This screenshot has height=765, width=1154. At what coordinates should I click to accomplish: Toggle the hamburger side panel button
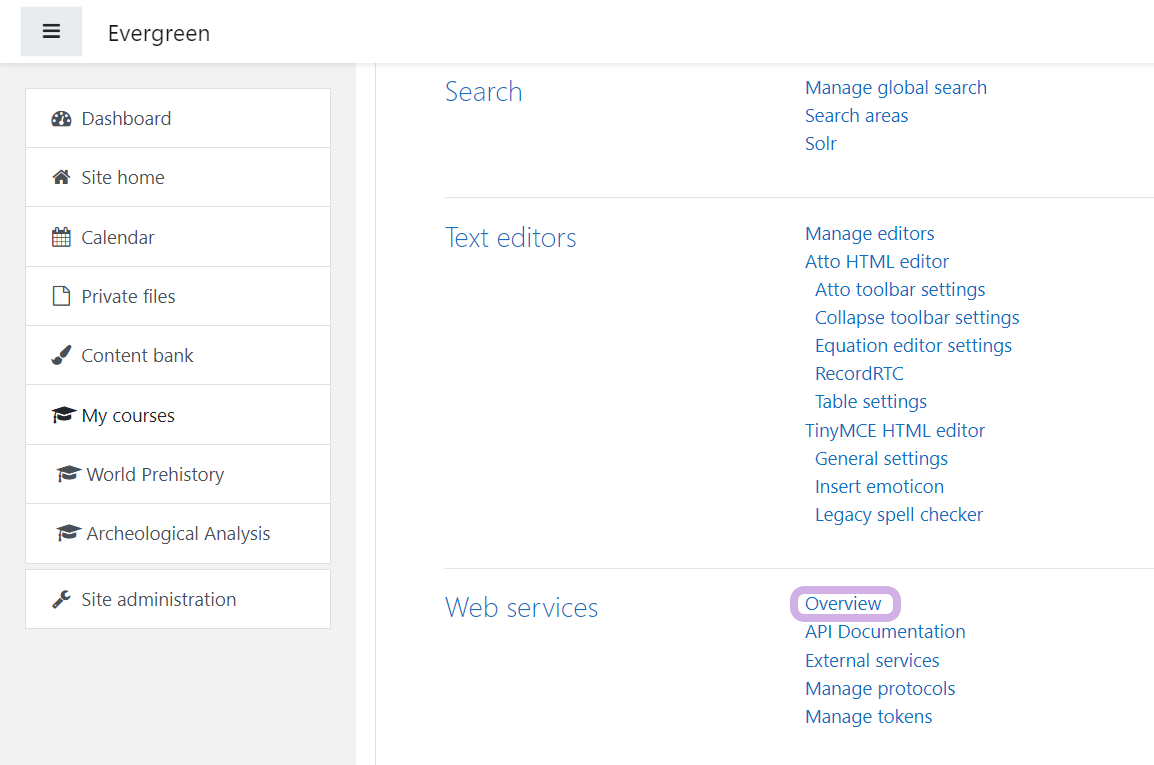51,32
